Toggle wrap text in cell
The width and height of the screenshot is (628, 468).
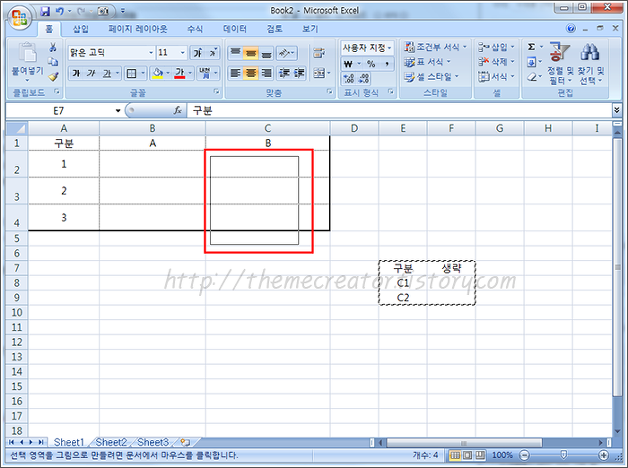coord(319,52)
